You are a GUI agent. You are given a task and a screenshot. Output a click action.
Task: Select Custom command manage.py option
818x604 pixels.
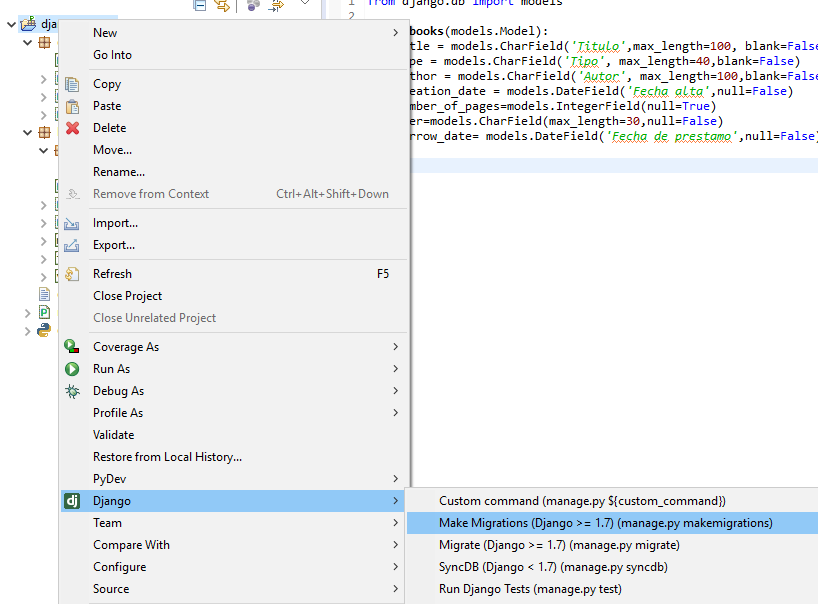click(x=612, y=501)
